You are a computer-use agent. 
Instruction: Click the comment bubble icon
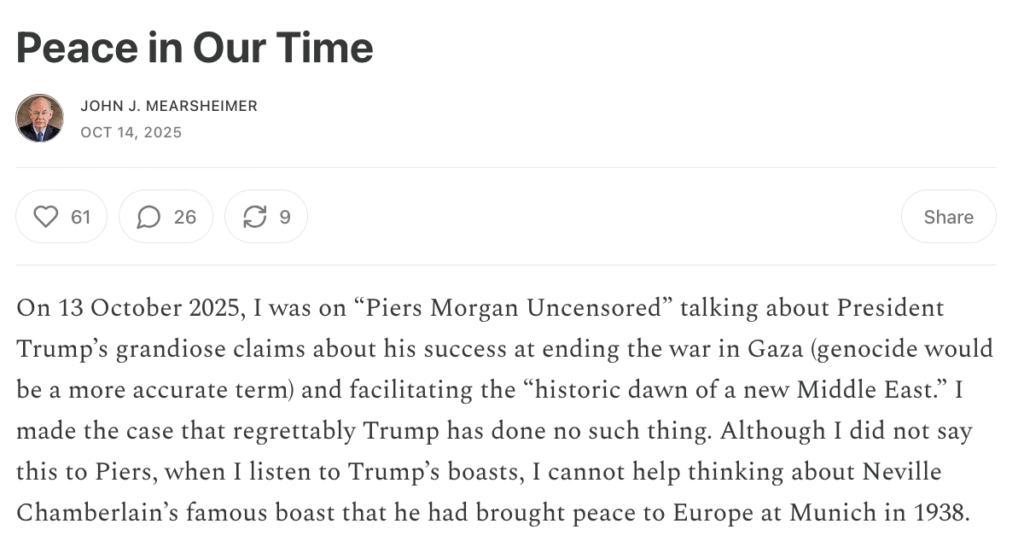(149, 217)
